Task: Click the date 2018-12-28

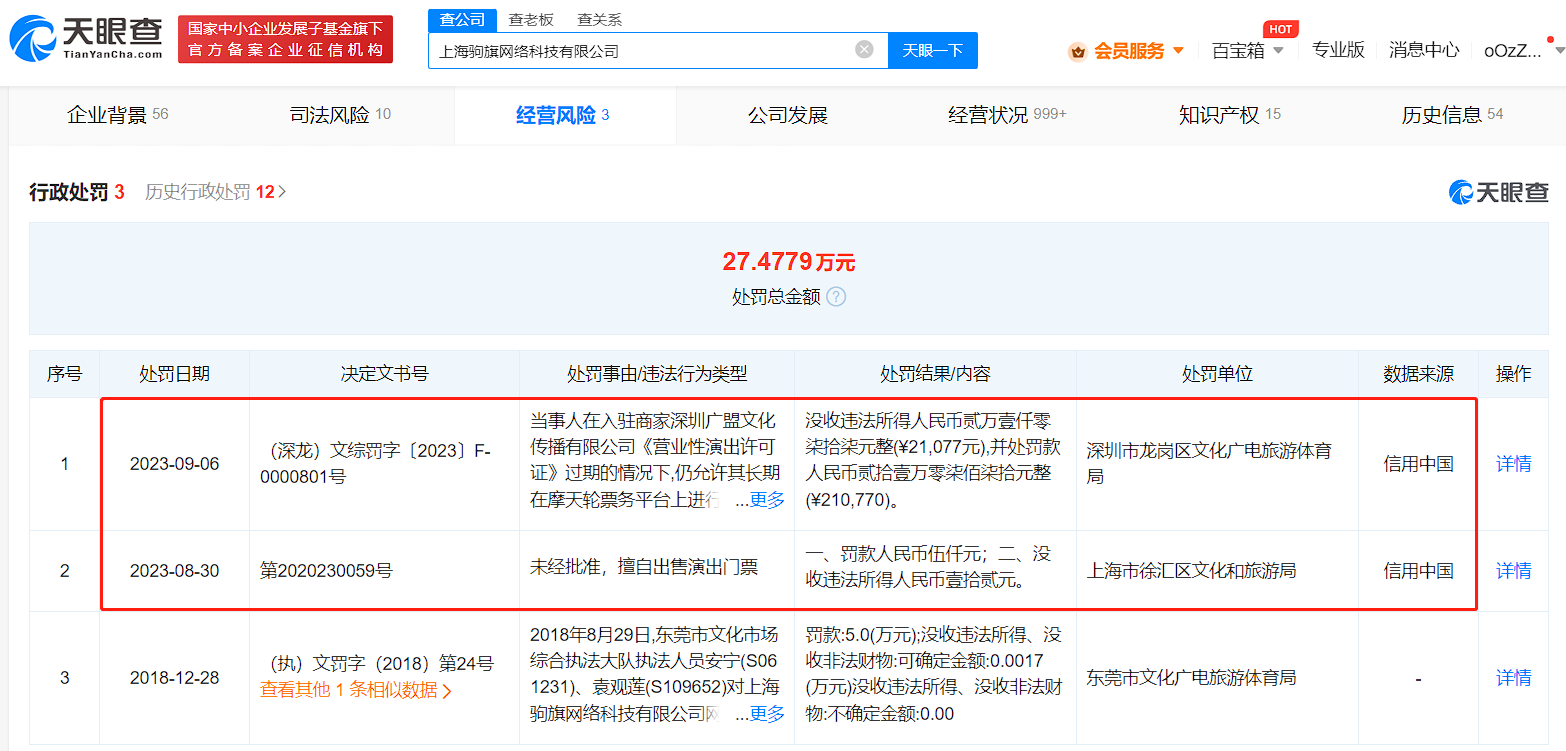Action: (175, 678)
